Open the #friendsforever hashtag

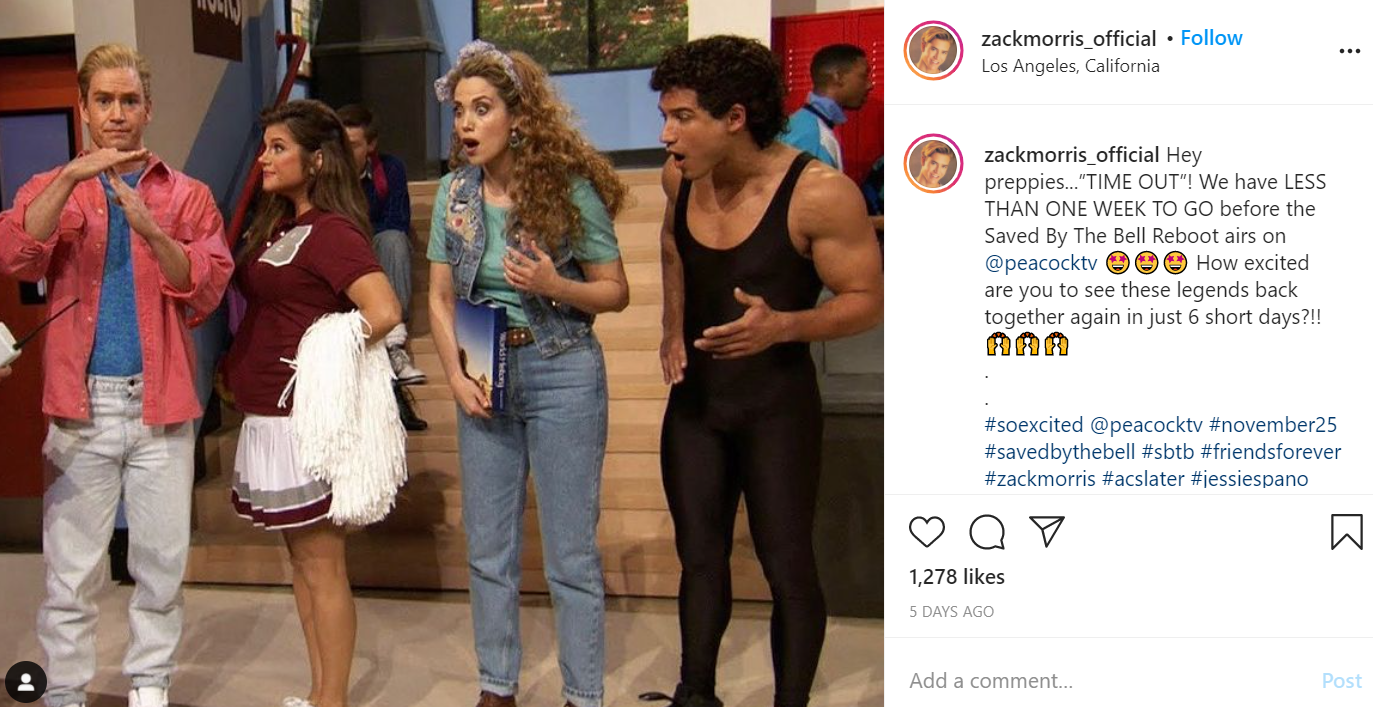point(1271,452)
